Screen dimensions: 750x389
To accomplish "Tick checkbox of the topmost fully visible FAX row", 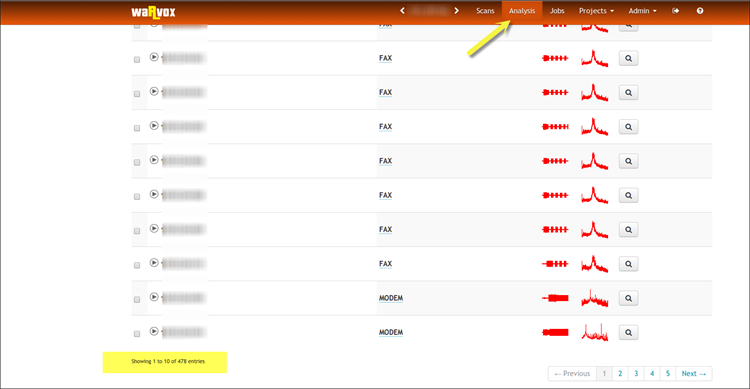I will 137,60.
